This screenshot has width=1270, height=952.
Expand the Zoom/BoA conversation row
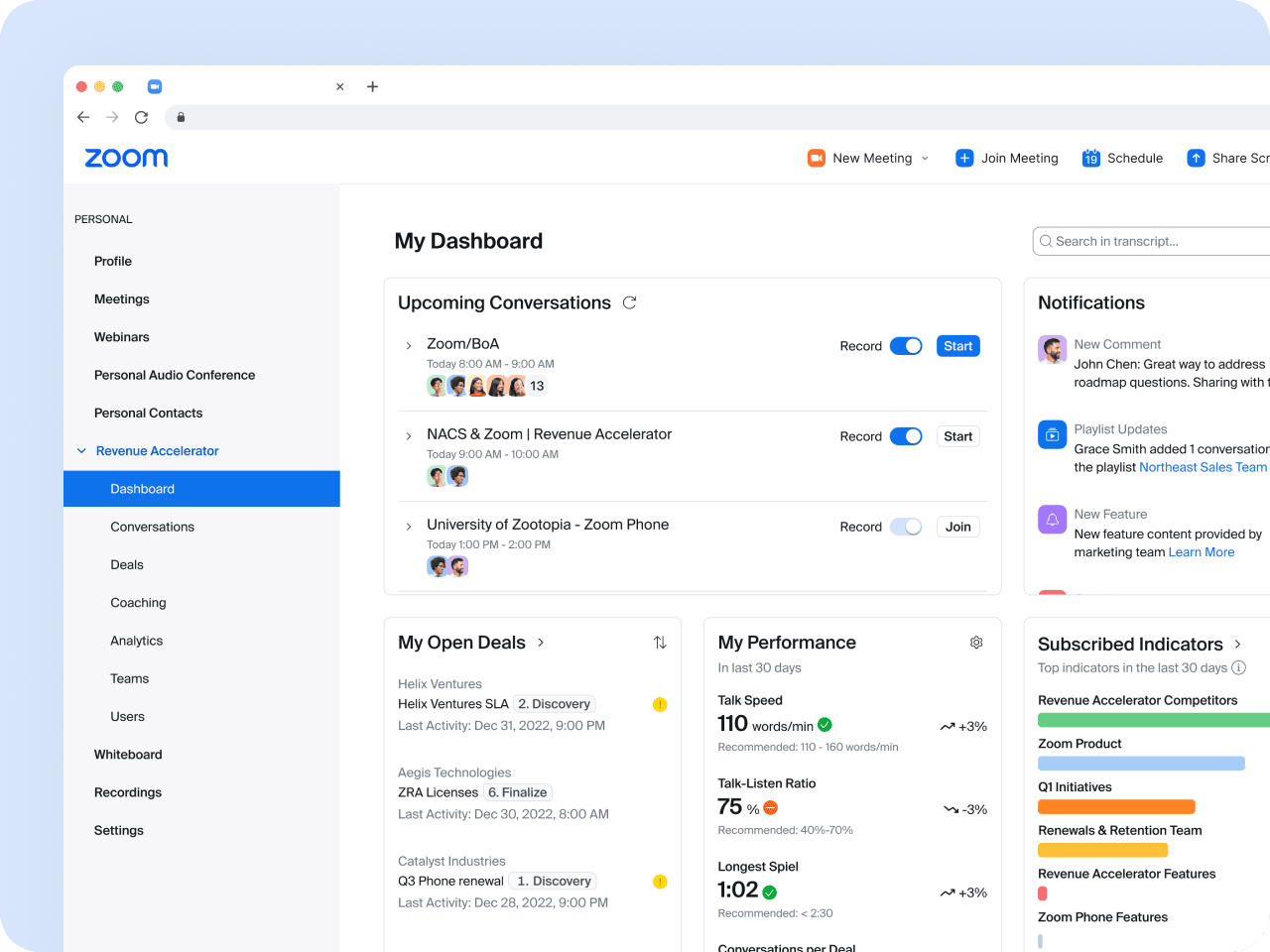pos(409,346)
